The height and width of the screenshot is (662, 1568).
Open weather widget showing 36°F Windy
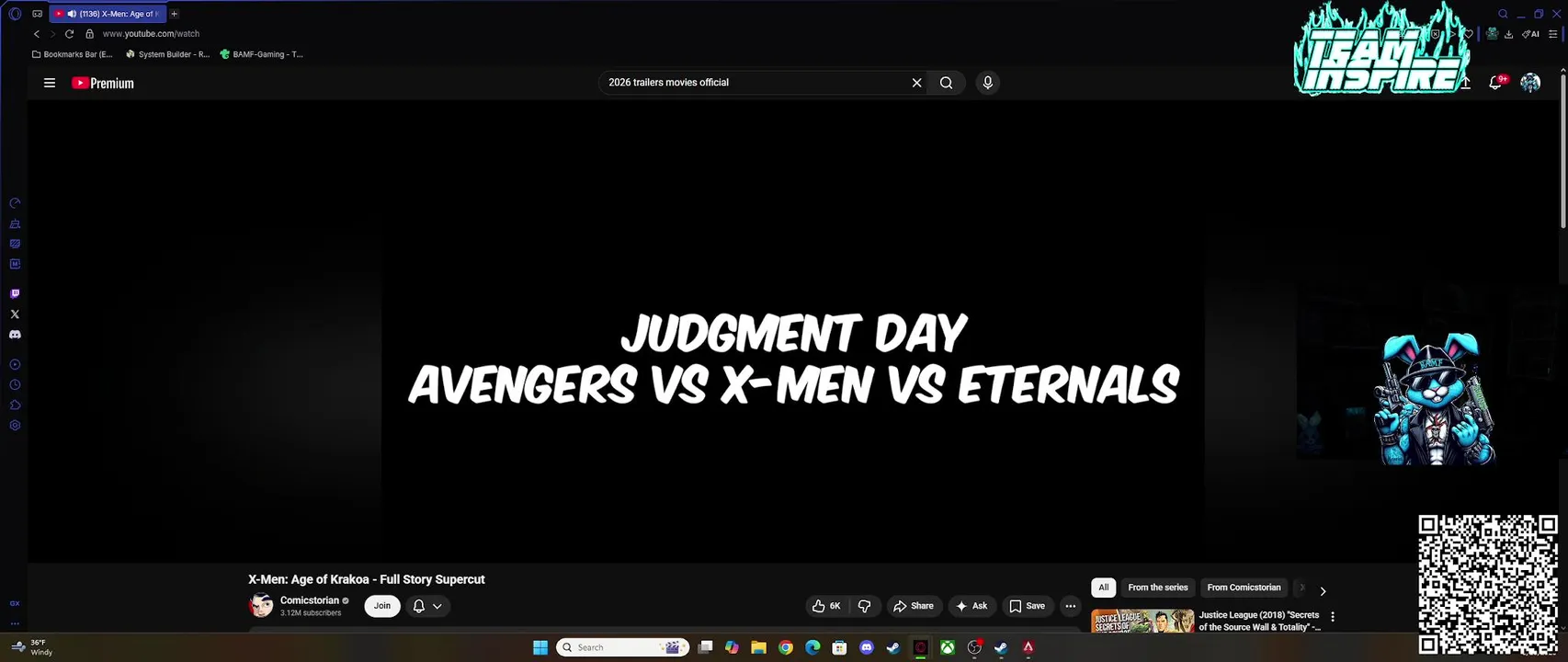tap(31, 647)
